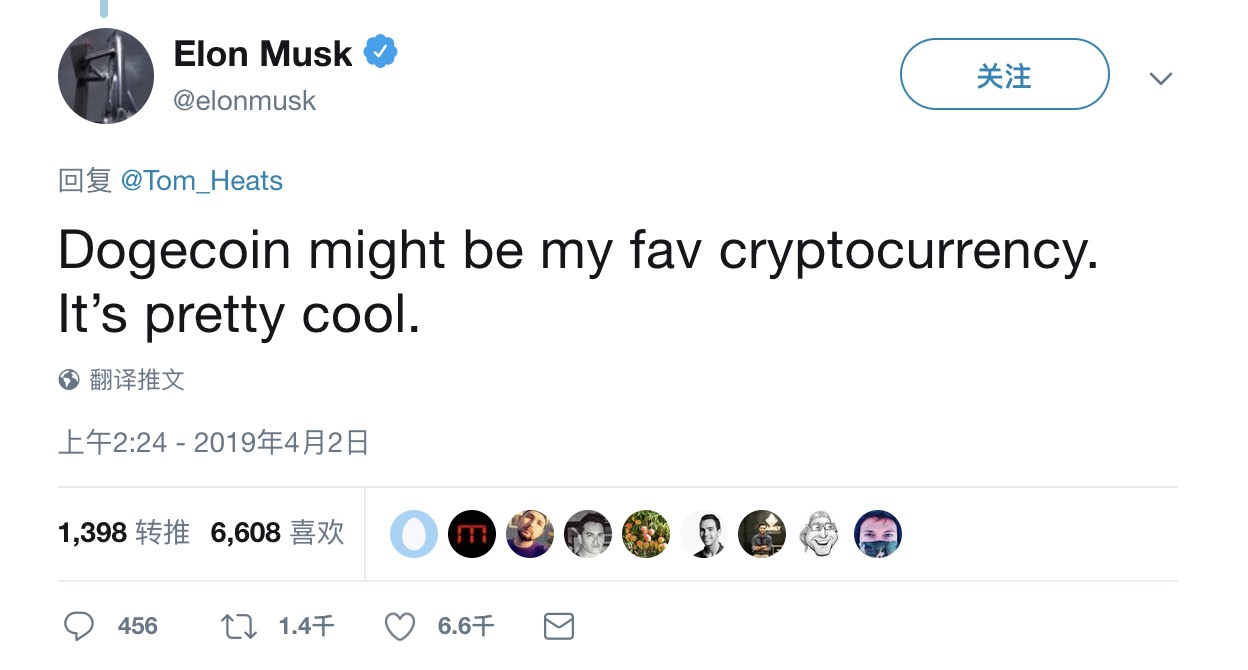The width and height of the screenshot is (1248, 670).
Task: Click Elon Musk's profile avatar
Action: click(x=105, y=75)
